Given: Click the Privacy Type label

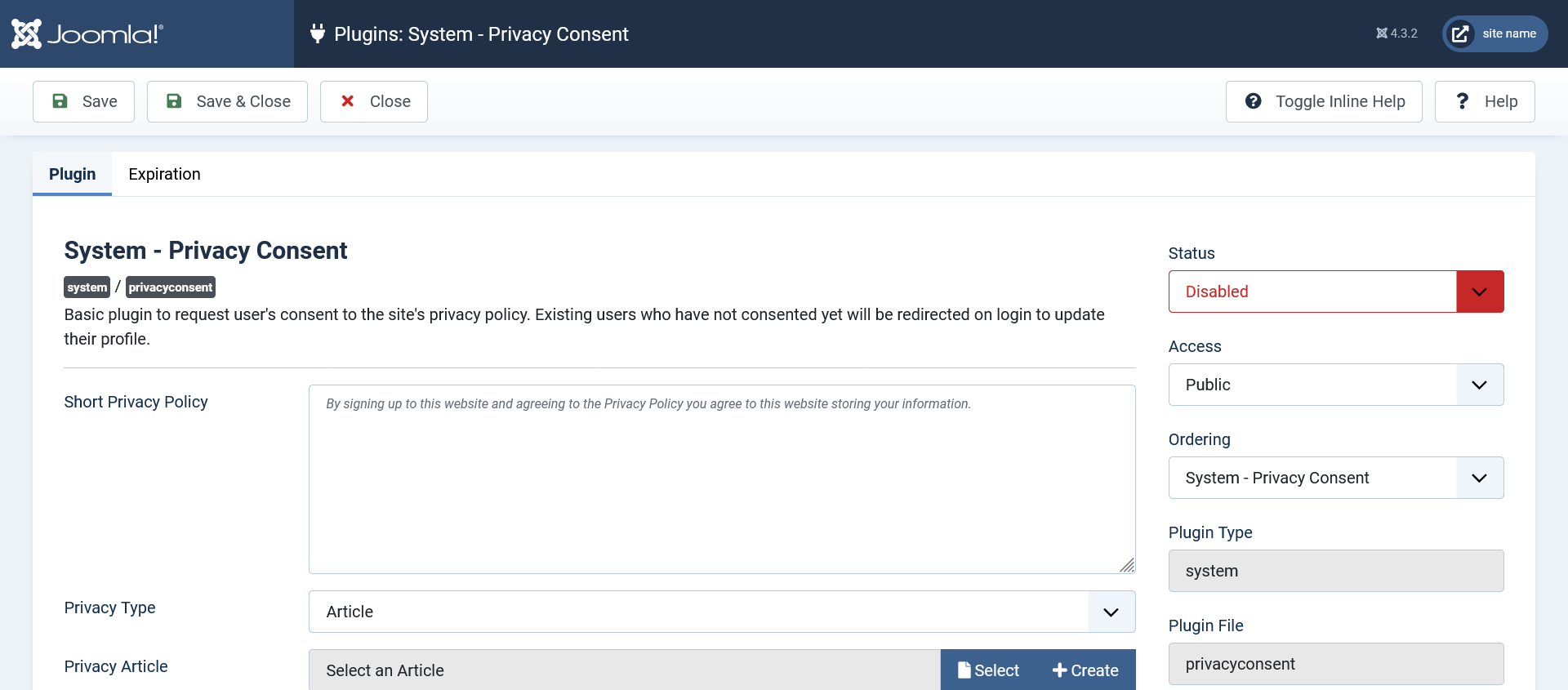Looking at the screenshot, I should click(110, 608).
